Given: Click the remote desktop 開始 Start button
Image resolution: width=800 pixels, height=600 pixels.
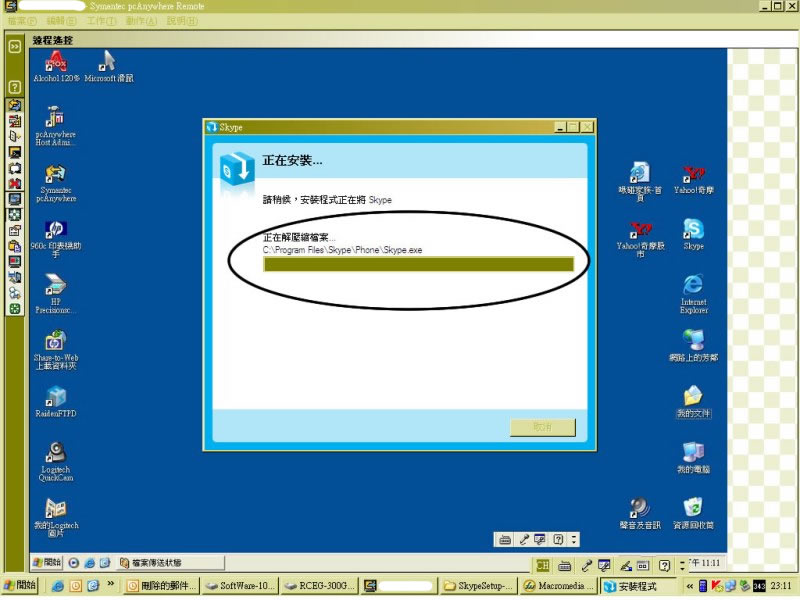Looking at the screenshot, I should (x=46, y=563).
